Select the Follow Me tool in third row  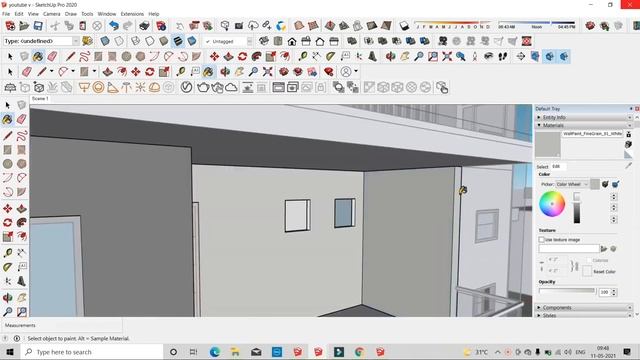tap(256, 56)
